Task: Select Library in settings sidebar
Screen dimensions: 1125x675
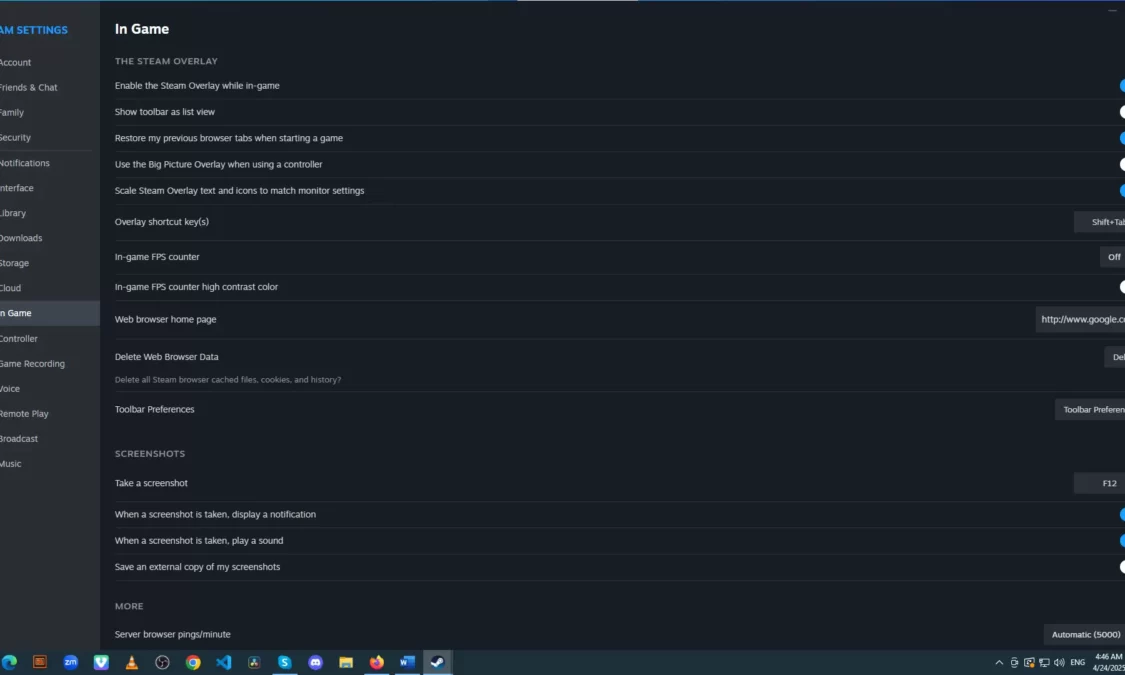Action: (13, 213)
